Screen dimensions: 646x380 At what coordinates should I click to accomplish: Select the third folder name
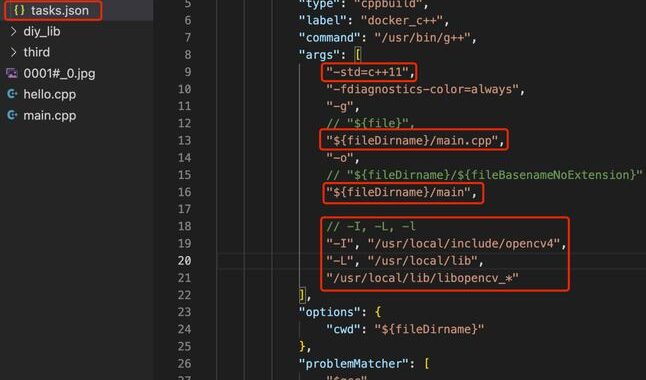click(37, 52)
